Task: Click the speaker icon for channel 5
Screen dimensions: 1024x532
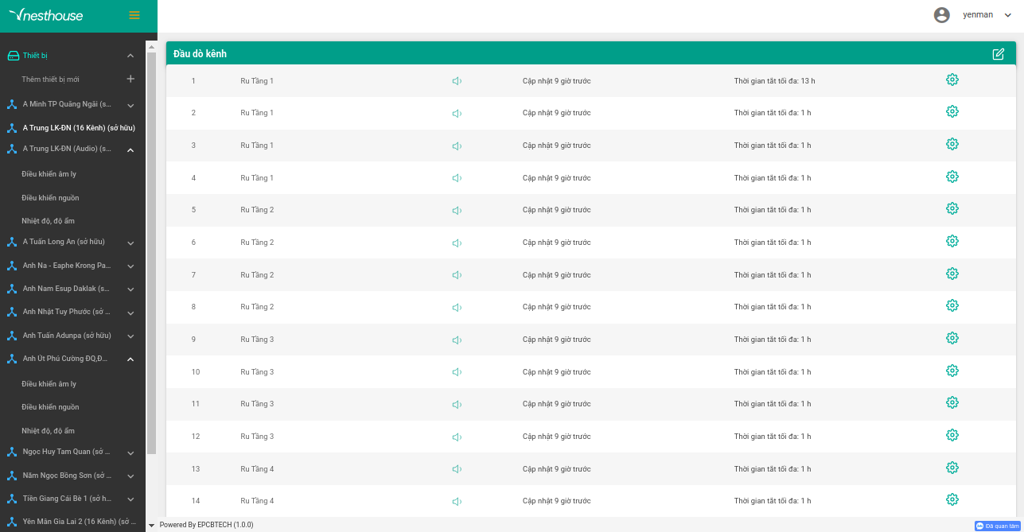Action: (x=456, y=210)
